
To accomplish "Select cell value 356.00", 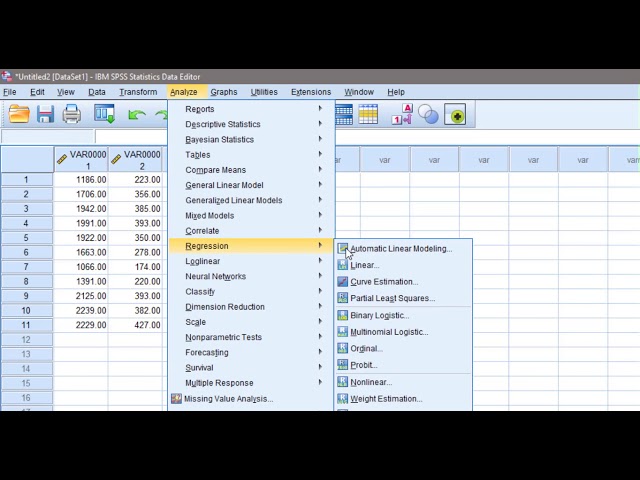I will 136,194.
